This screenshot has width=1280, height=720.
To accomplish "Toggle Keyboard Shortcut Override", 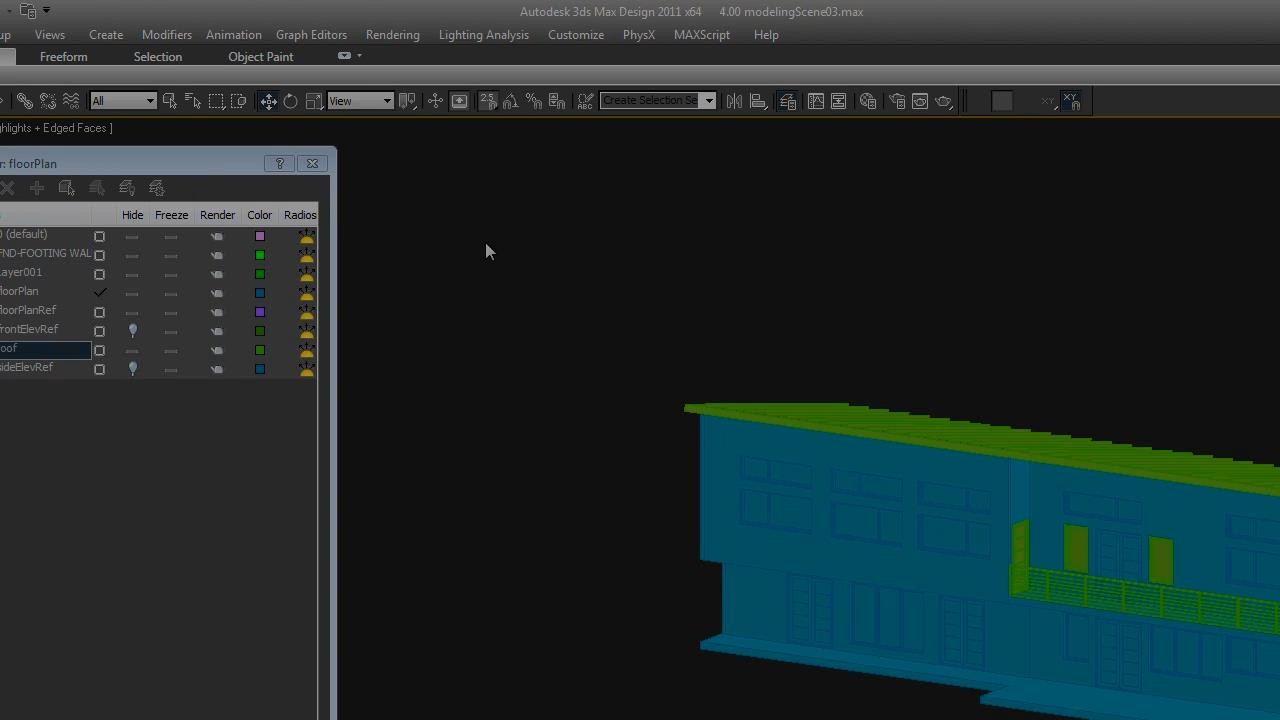I will tap(459, 101).
